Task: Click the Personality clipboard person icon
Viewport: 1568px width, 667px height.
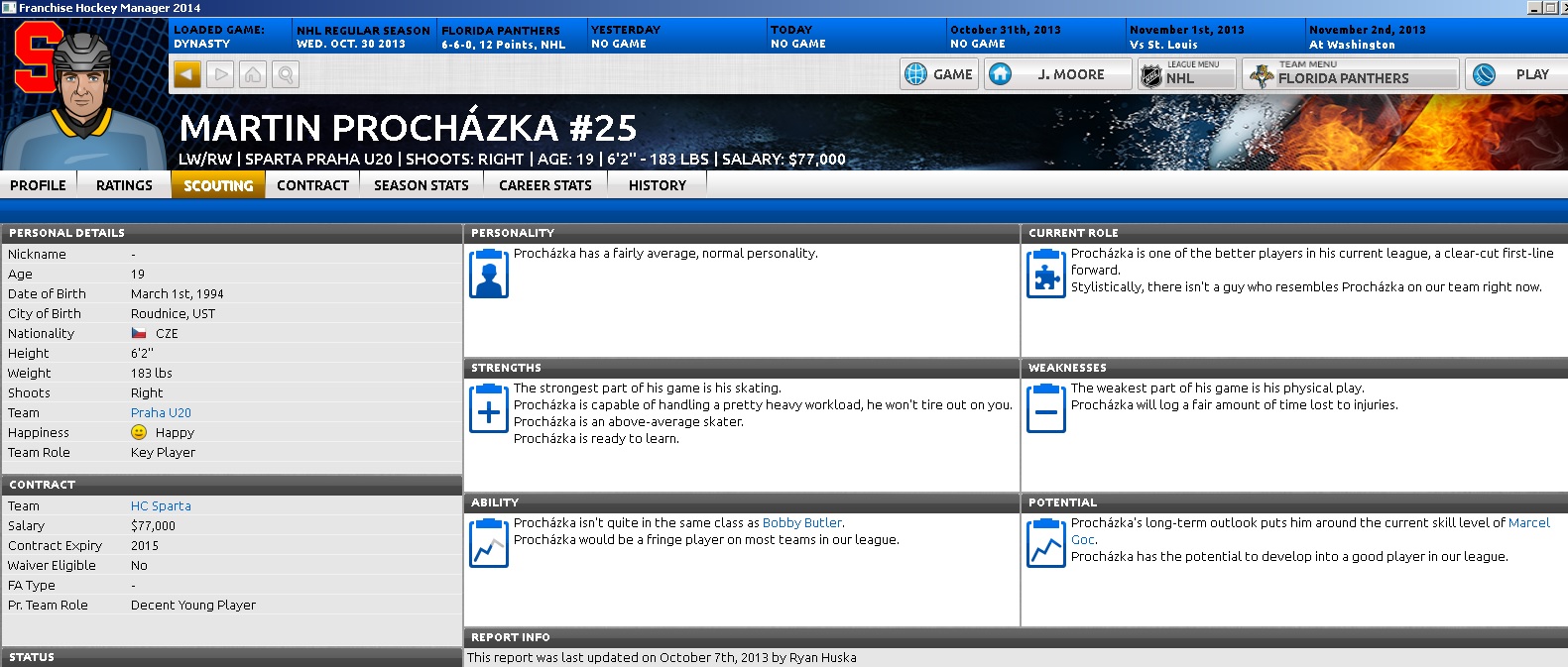Action: (489, 274)
